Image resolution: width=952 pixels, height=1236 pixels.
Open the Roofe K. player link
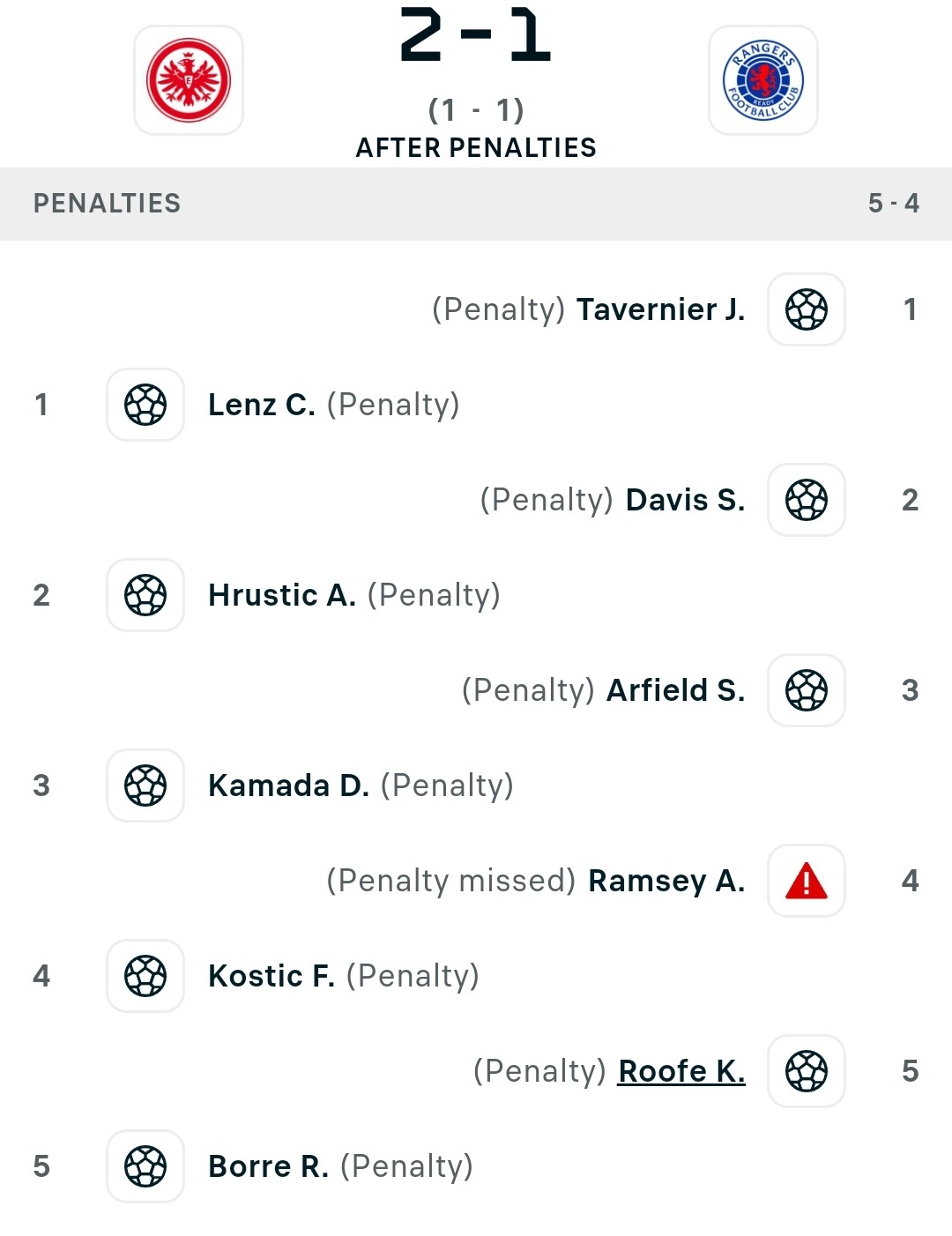[x=681, y=1071]
